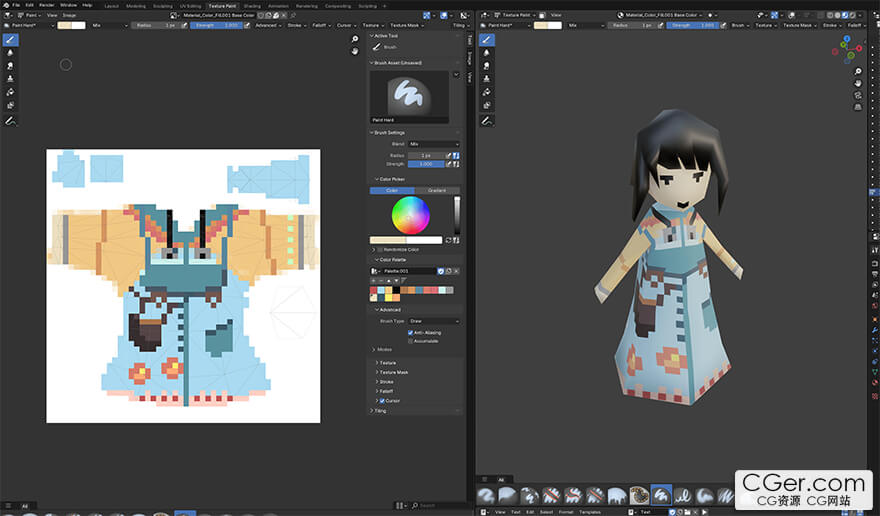Select the Soften tool in image editor toolbar
Screen dimensions: 880x516
pos(11,52)
